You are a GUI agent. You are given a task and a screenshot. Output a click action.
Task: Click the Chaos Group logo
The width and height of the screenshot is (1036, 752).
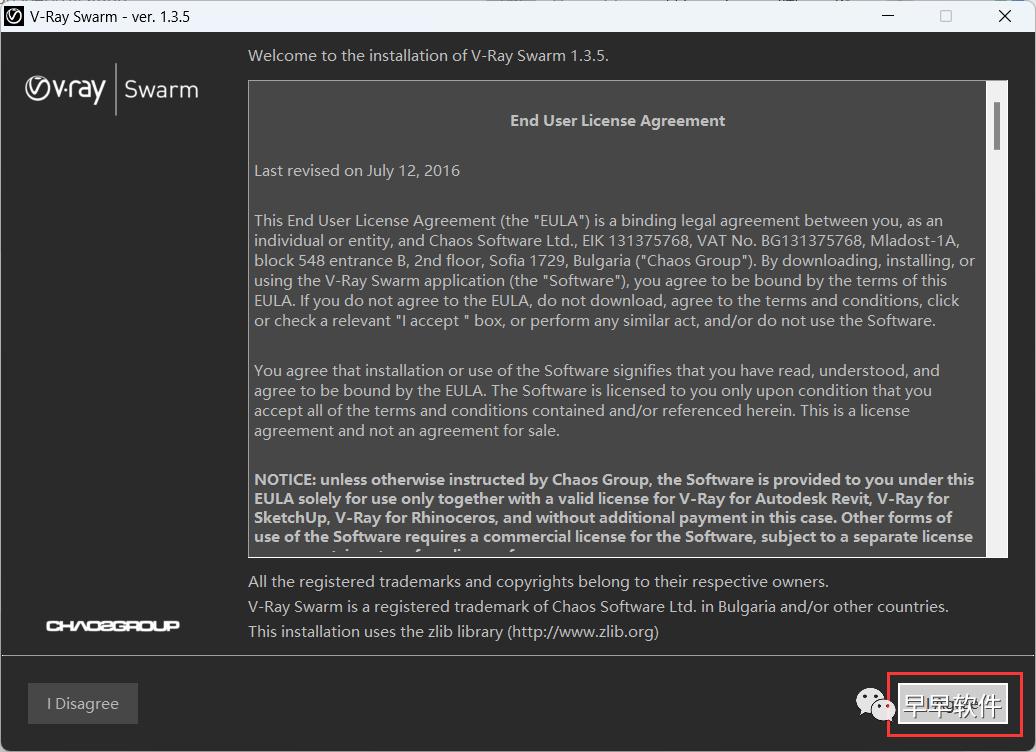pos(112,625)
